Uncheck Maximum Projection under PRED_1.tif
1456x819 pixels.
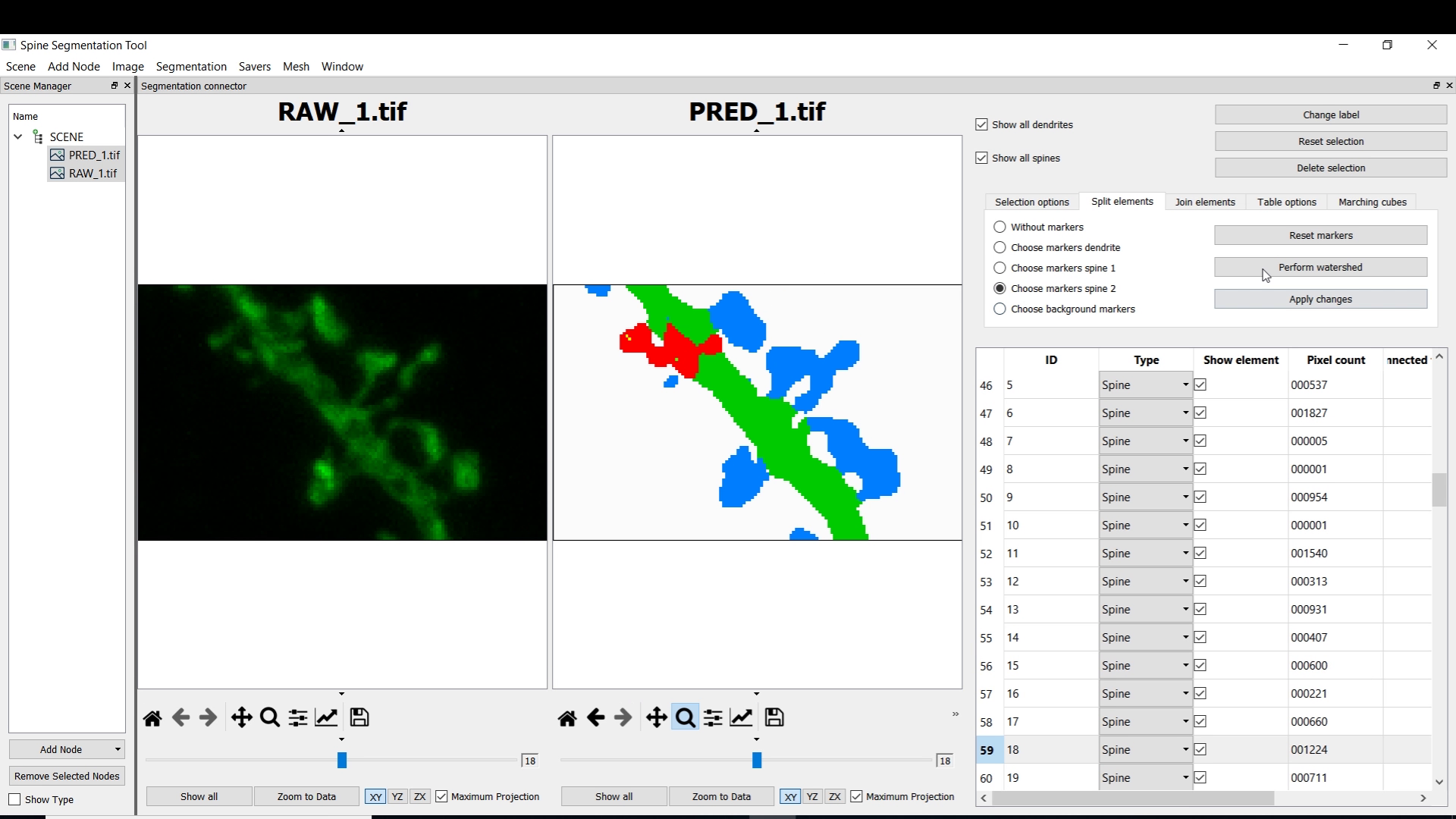[856, 796]
